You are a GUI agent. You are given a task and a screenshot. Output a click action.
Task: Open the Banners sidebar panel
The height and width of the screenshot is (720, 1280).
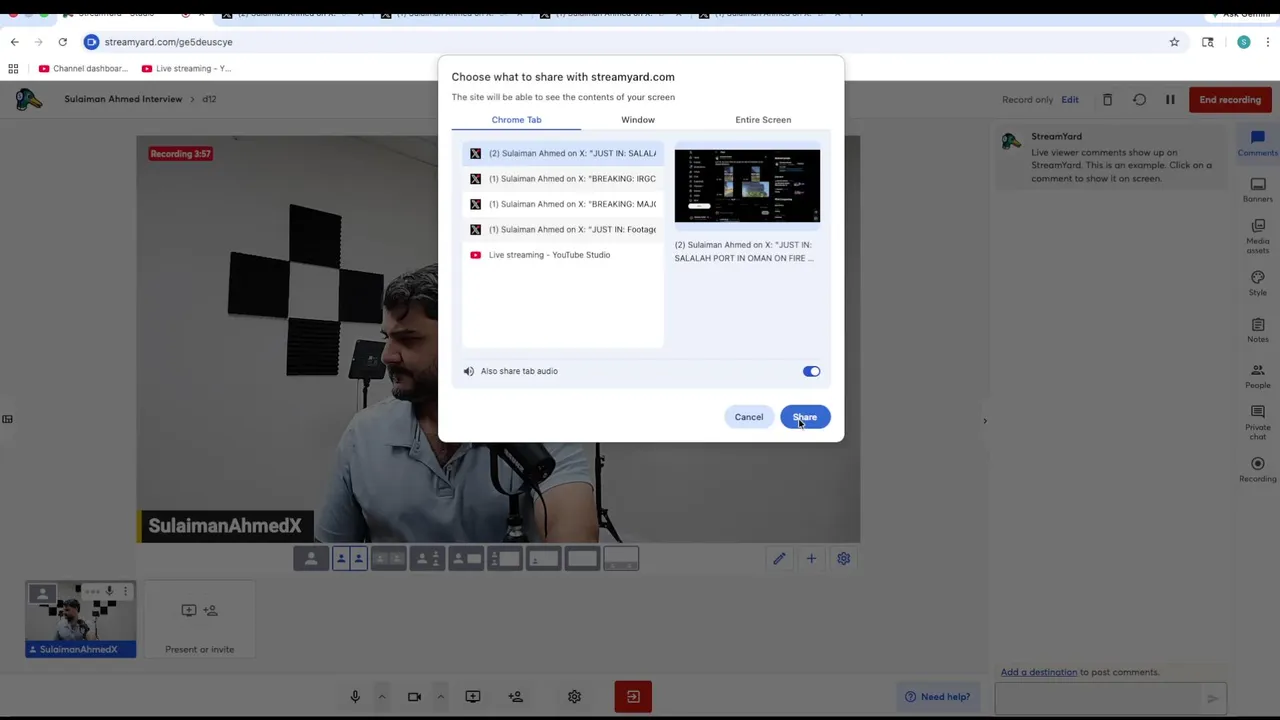(x=1258, y=190)
